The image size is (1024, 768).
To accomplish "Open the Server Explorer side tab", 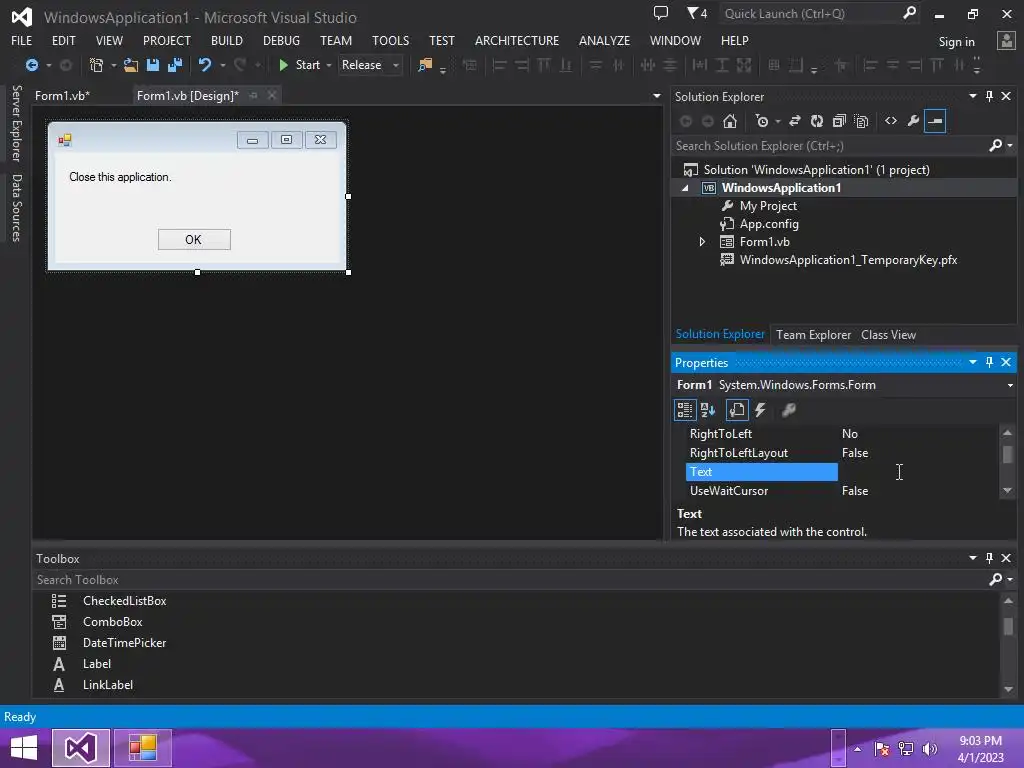I will pos(16,123).
